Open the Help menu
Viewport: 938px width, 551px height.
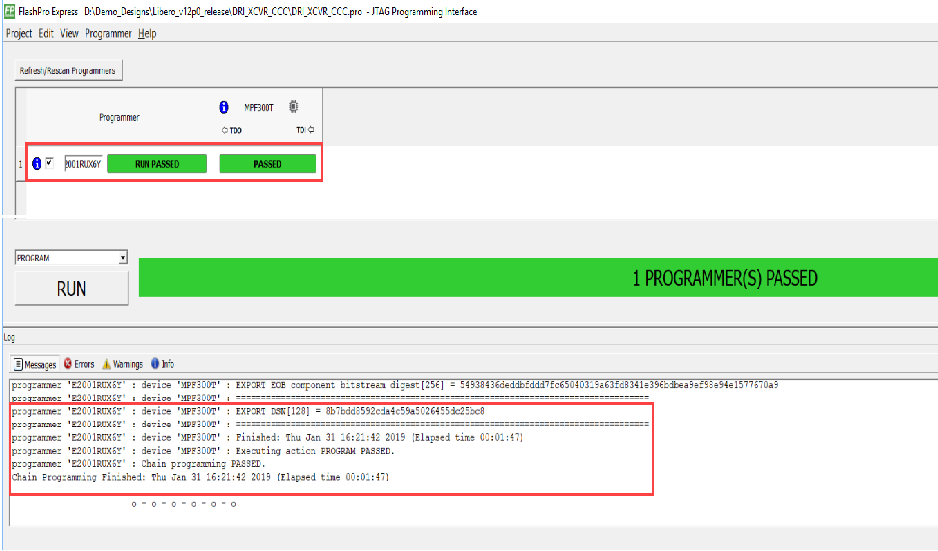coord(147,33)
